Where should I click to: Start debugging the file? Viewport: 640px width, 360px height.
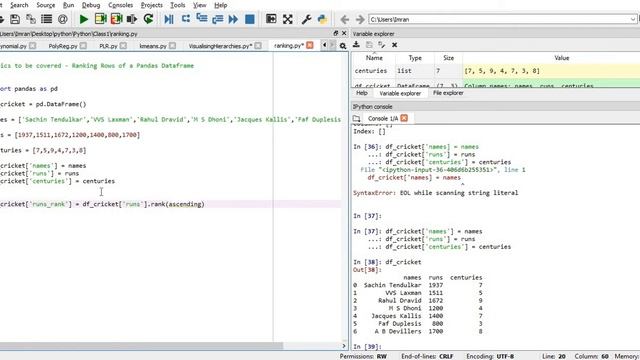click(169, 19)
